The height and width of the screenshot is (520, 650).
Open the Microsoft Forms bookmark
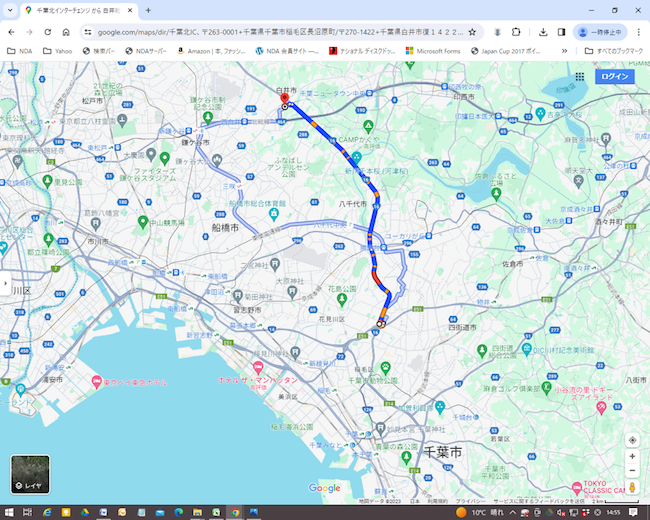[x=432, y=50]
